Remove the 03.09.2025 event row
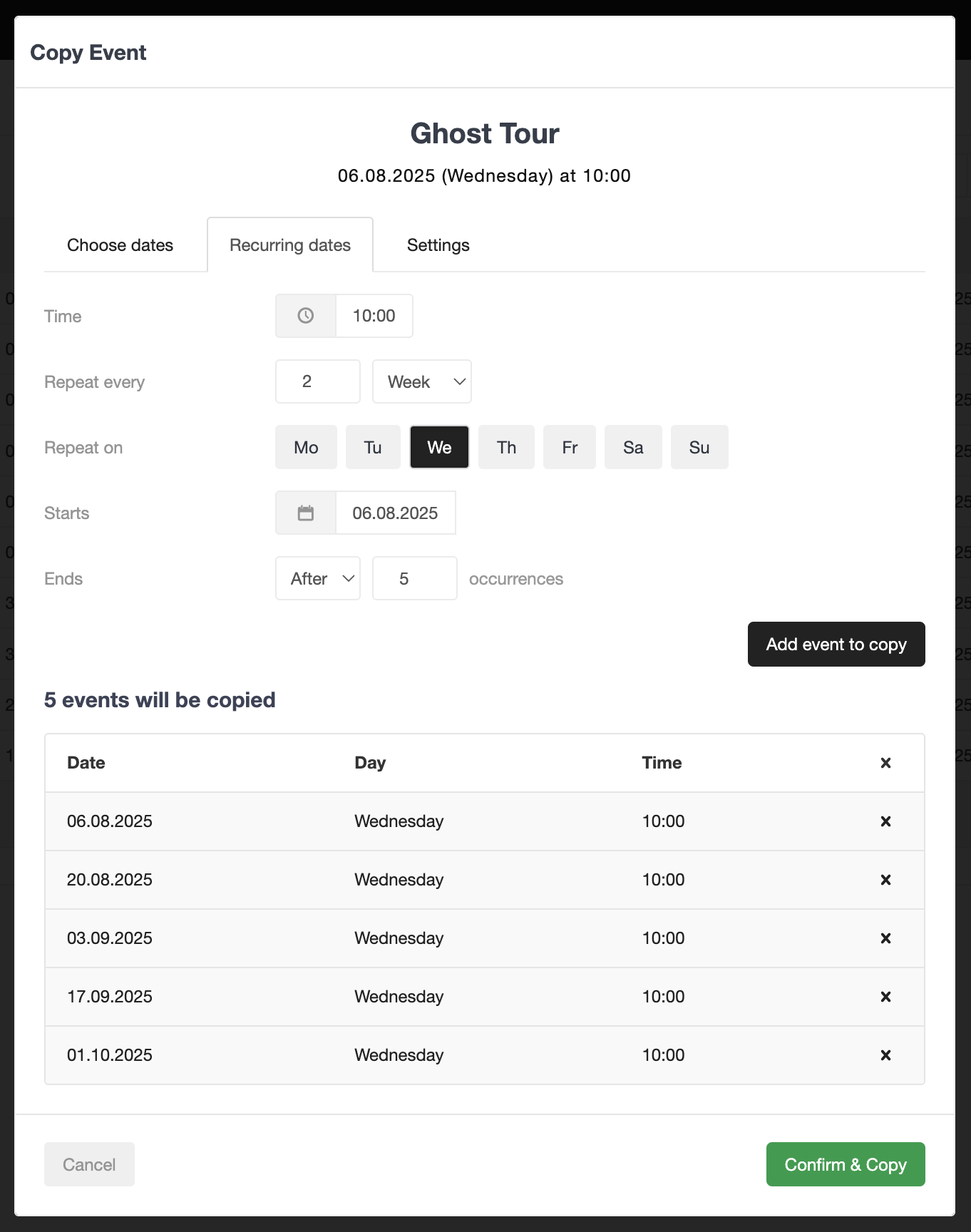971x1232 pixels. point(885,938)
